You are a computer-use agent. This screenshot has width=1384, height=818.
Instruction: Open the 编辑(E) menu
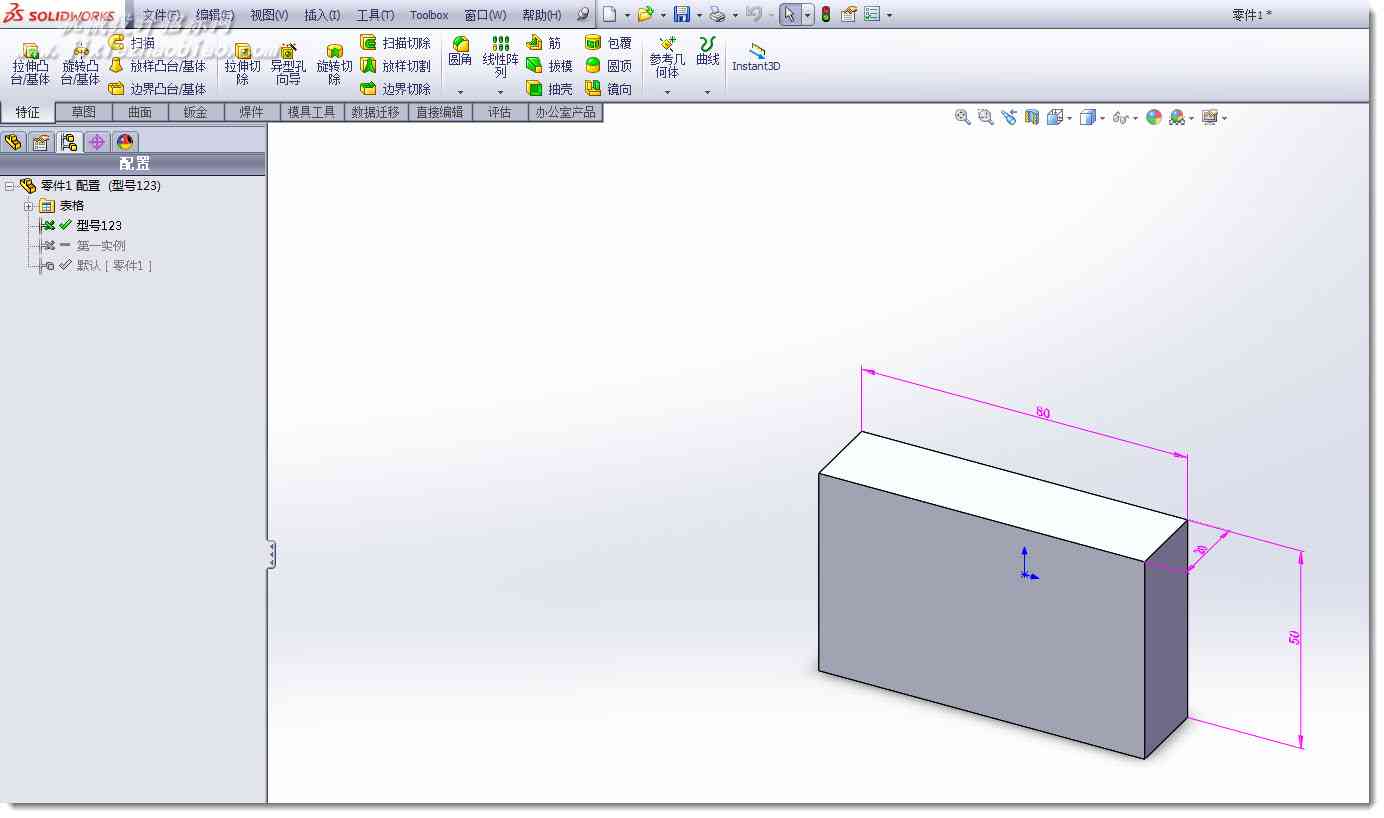(x=215, y=15)
